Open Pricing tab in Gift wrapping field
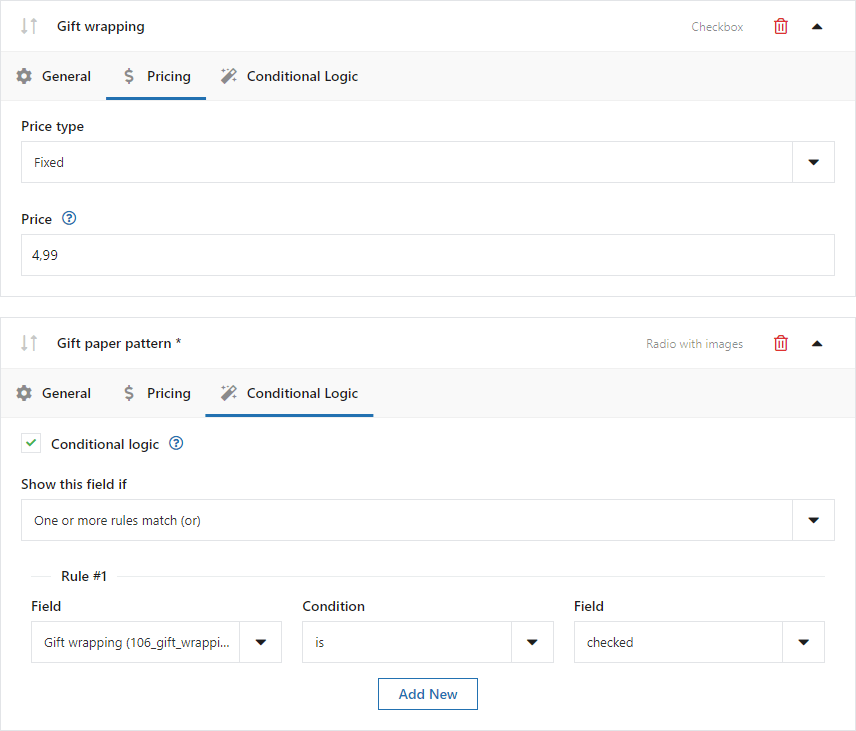This screenshot has width=856, height=731. (x=156, y=76)
